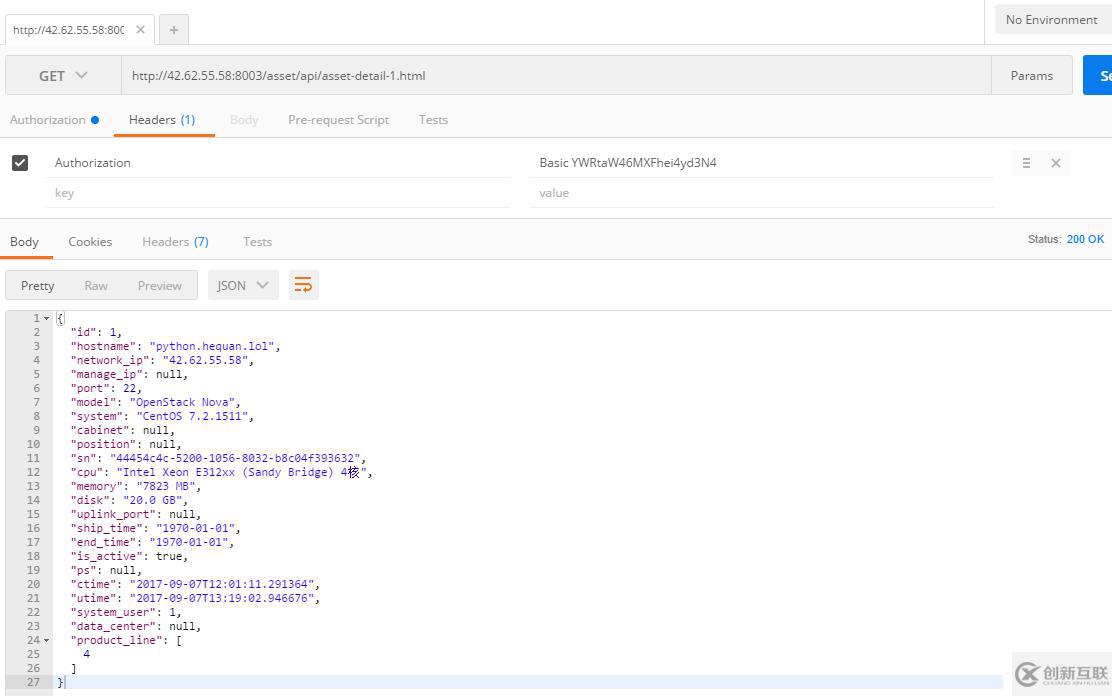
Task: Collapse the product_line array at line 24
Action: coord(47,640)
